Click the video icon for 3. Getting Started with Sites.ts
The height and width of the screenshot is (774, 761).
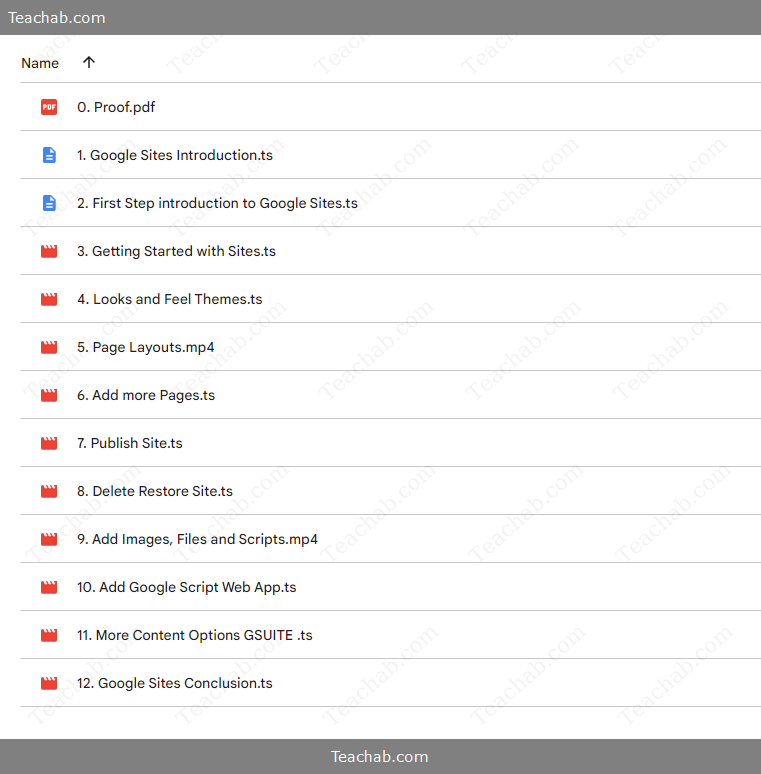(x=49, y=251)
